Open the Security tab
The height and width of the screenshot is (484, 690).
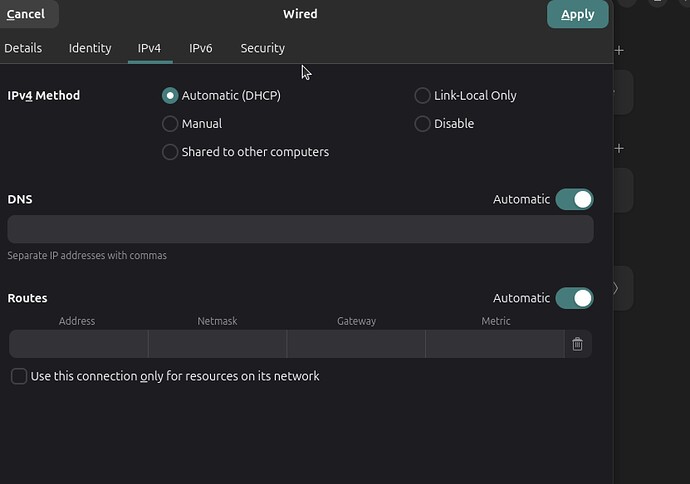pos(263,48)
